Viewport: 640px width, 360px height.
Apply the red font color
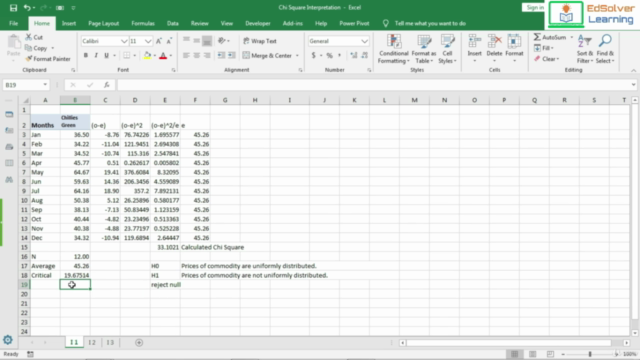coord(163,56)
